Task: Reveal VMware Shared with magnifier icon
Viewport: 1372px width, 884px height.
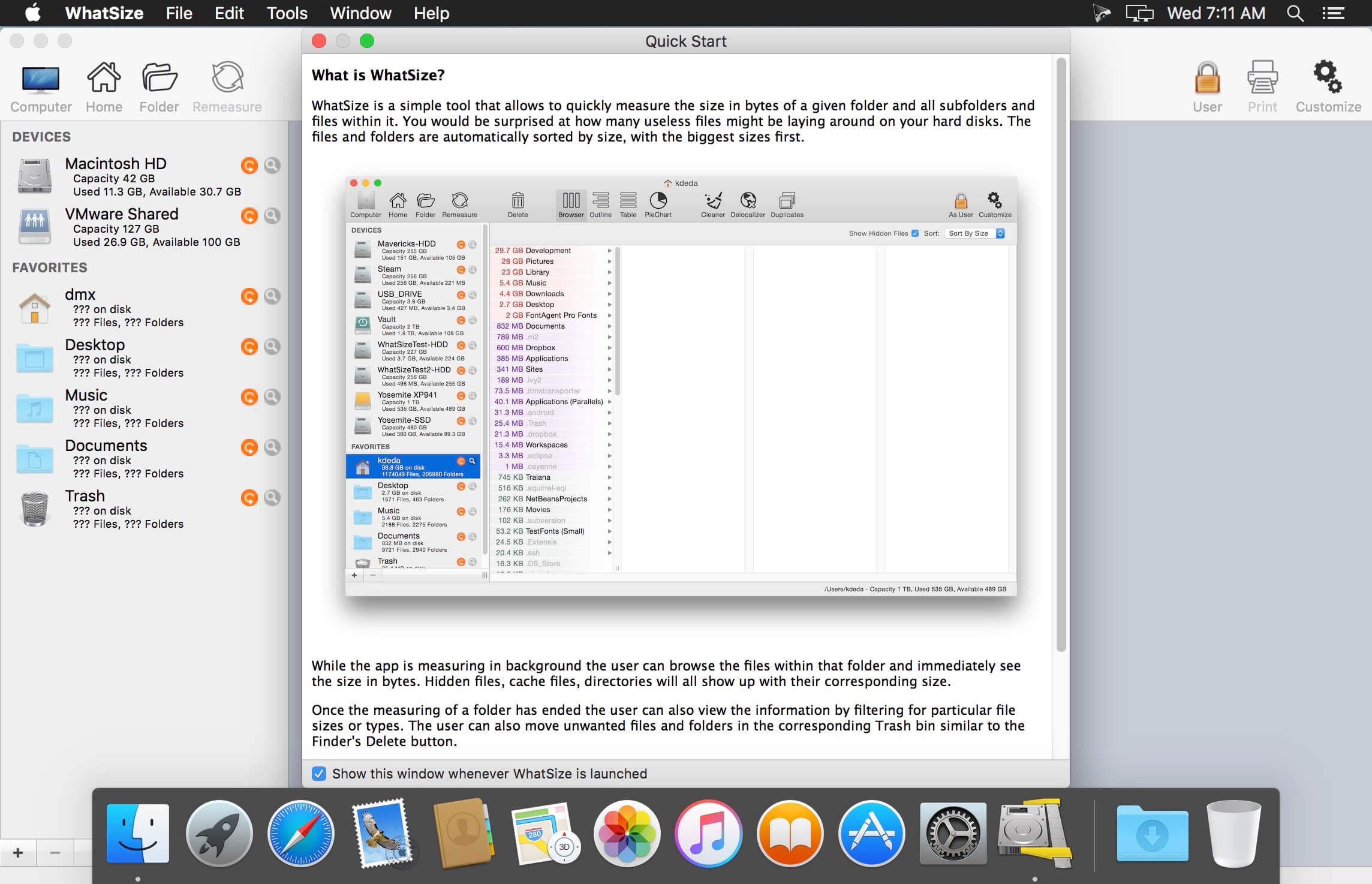Action: (272, 215)
